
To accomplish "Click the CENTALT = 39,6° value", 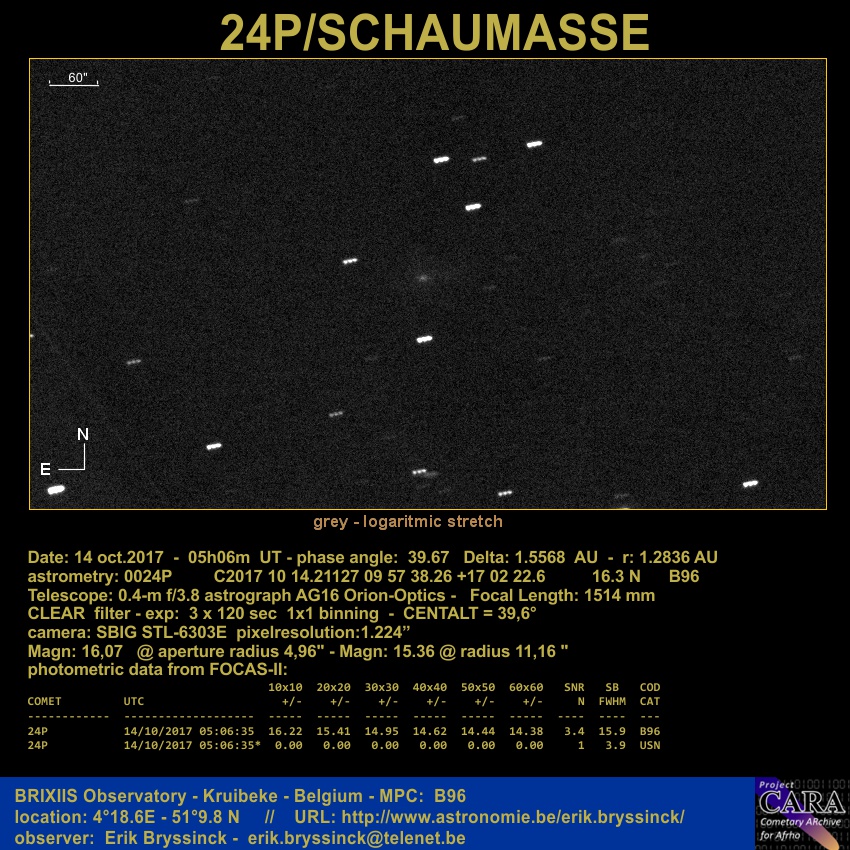I will pyautogui.click(x=469, y=614).
